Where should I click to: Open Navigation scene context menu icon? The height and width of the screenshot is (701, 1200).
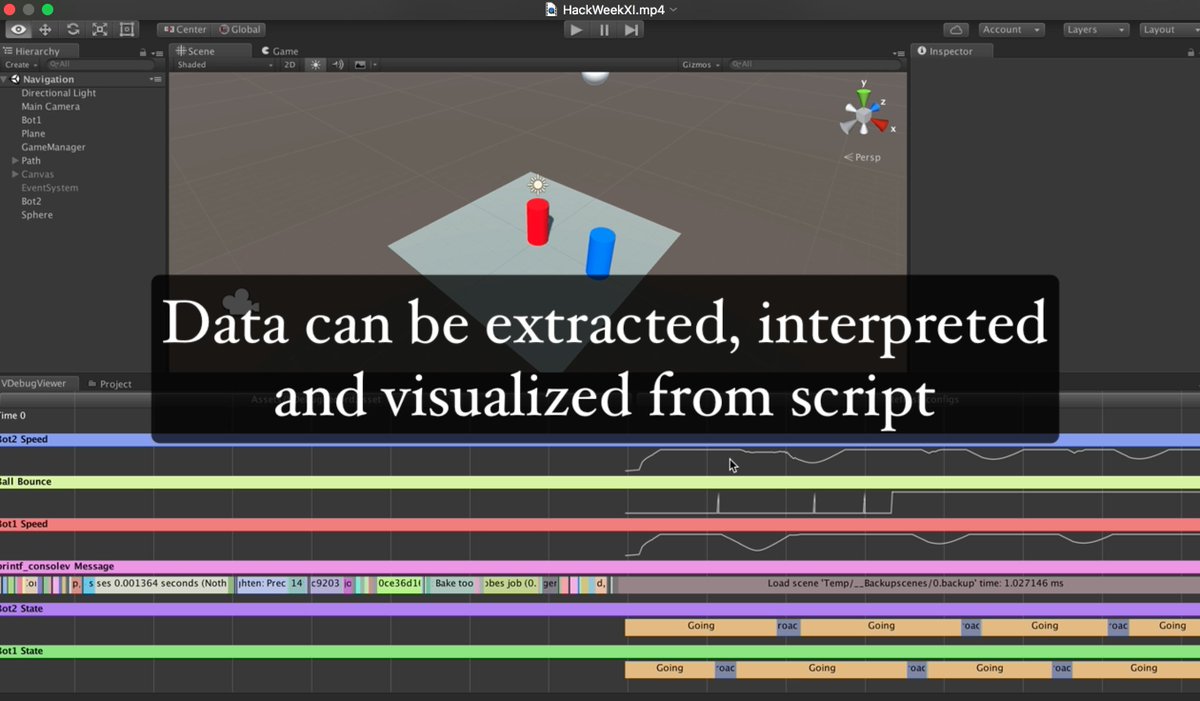coord(155,79)
